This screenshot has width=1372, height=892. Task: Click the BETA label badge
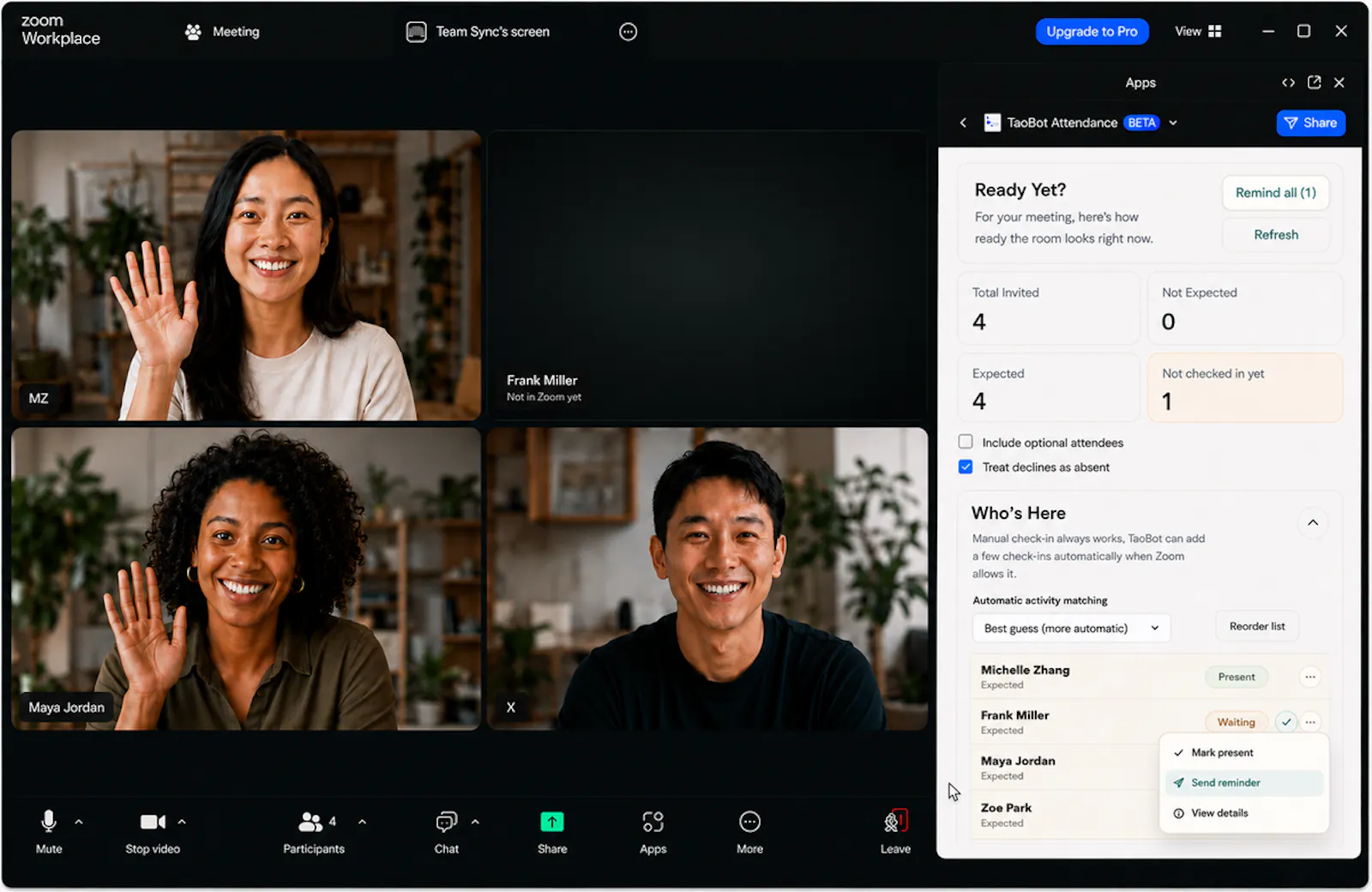point(1141,123)
